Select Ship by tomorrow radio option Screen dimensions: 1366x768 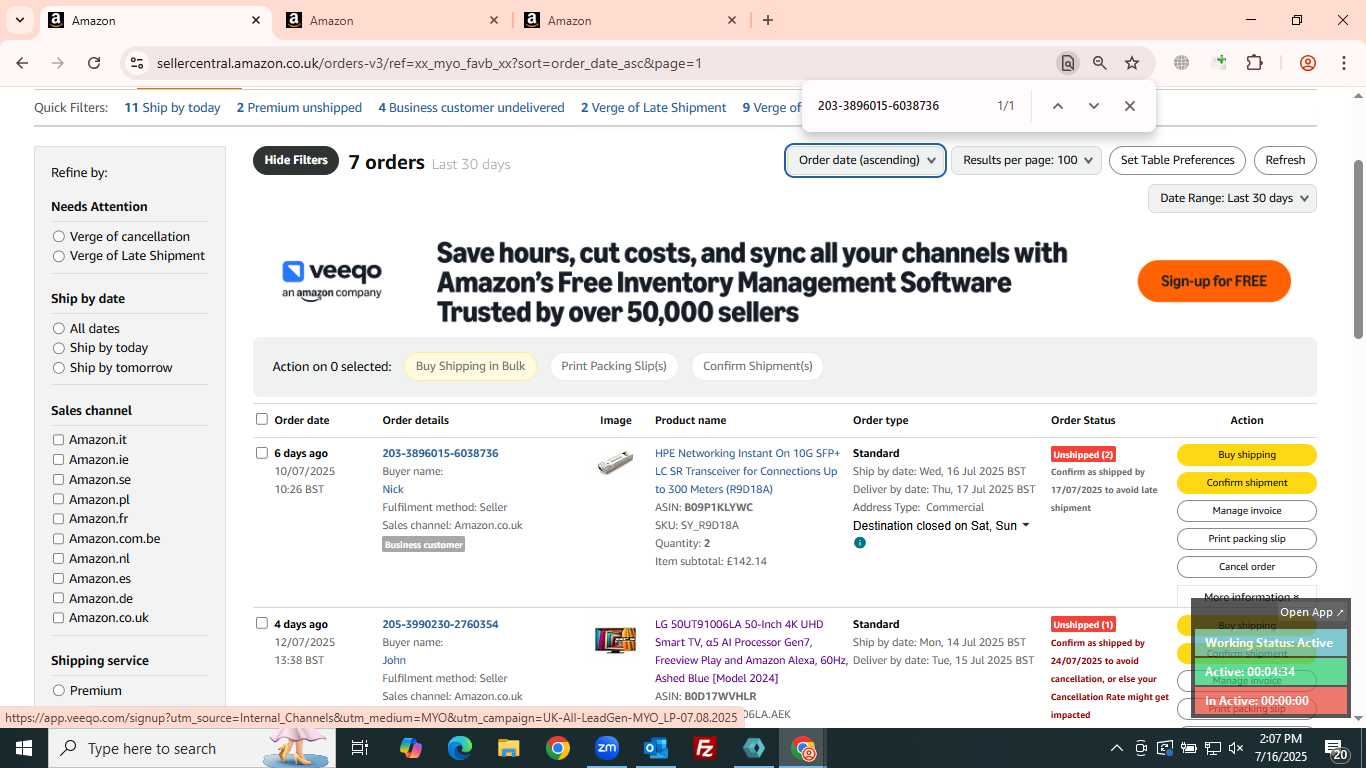pos(59,368)
